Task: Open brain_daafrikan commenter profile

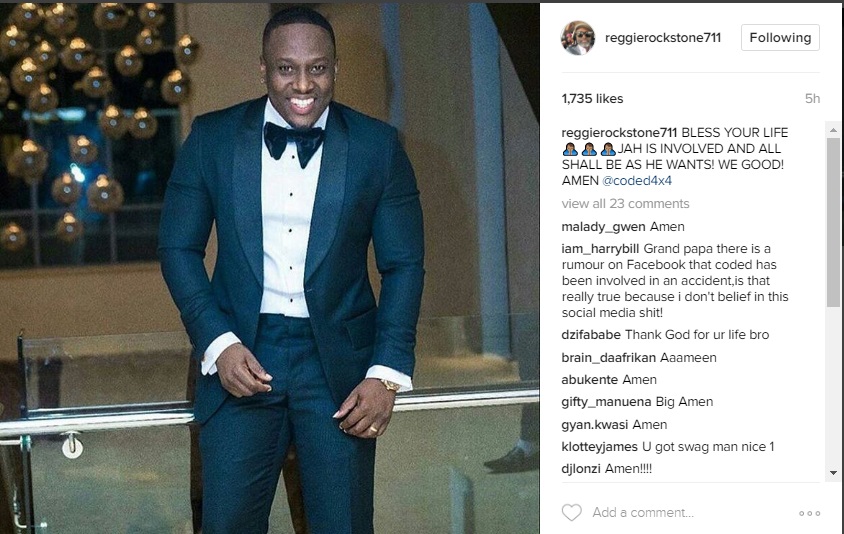Action: pos(608,358)
